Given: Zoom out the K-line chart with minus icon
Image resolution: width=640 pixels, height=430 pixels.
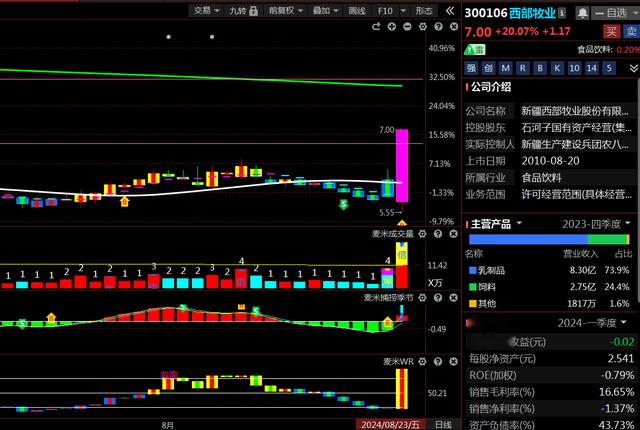Looking at the screenshot, I should [x=407, y=27].
